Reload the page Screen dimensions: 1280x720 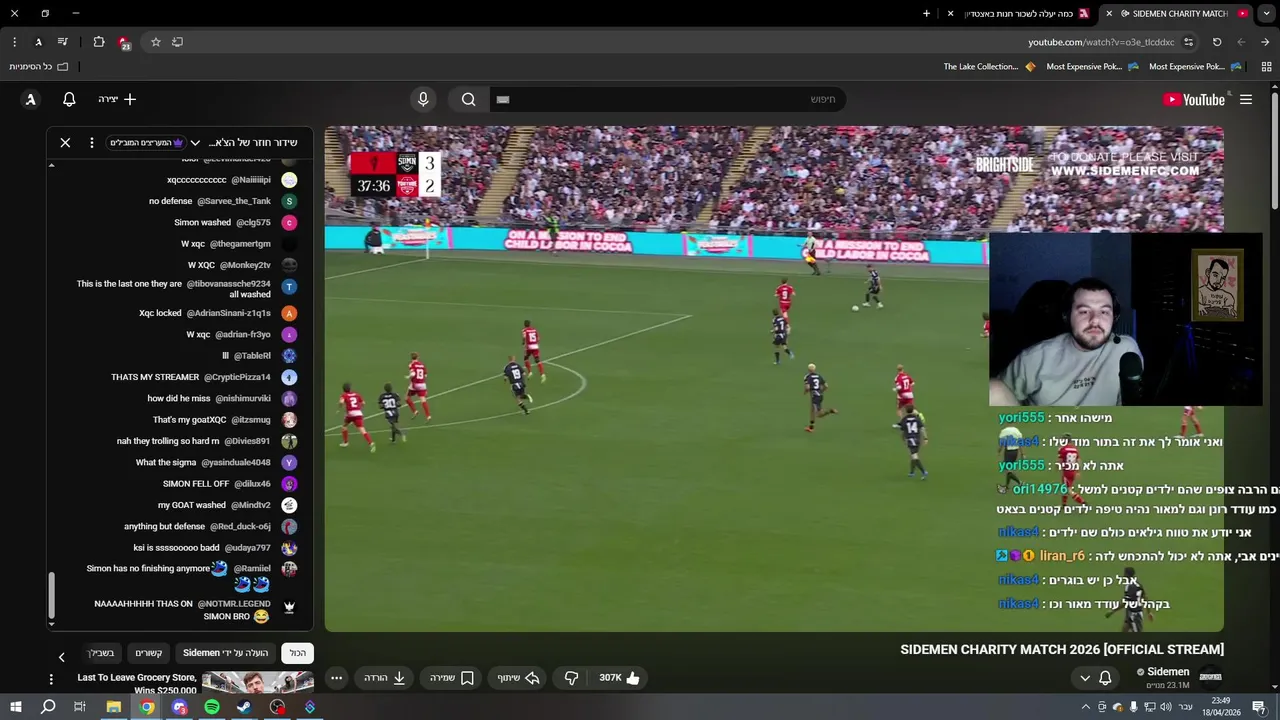[1217, 42]
